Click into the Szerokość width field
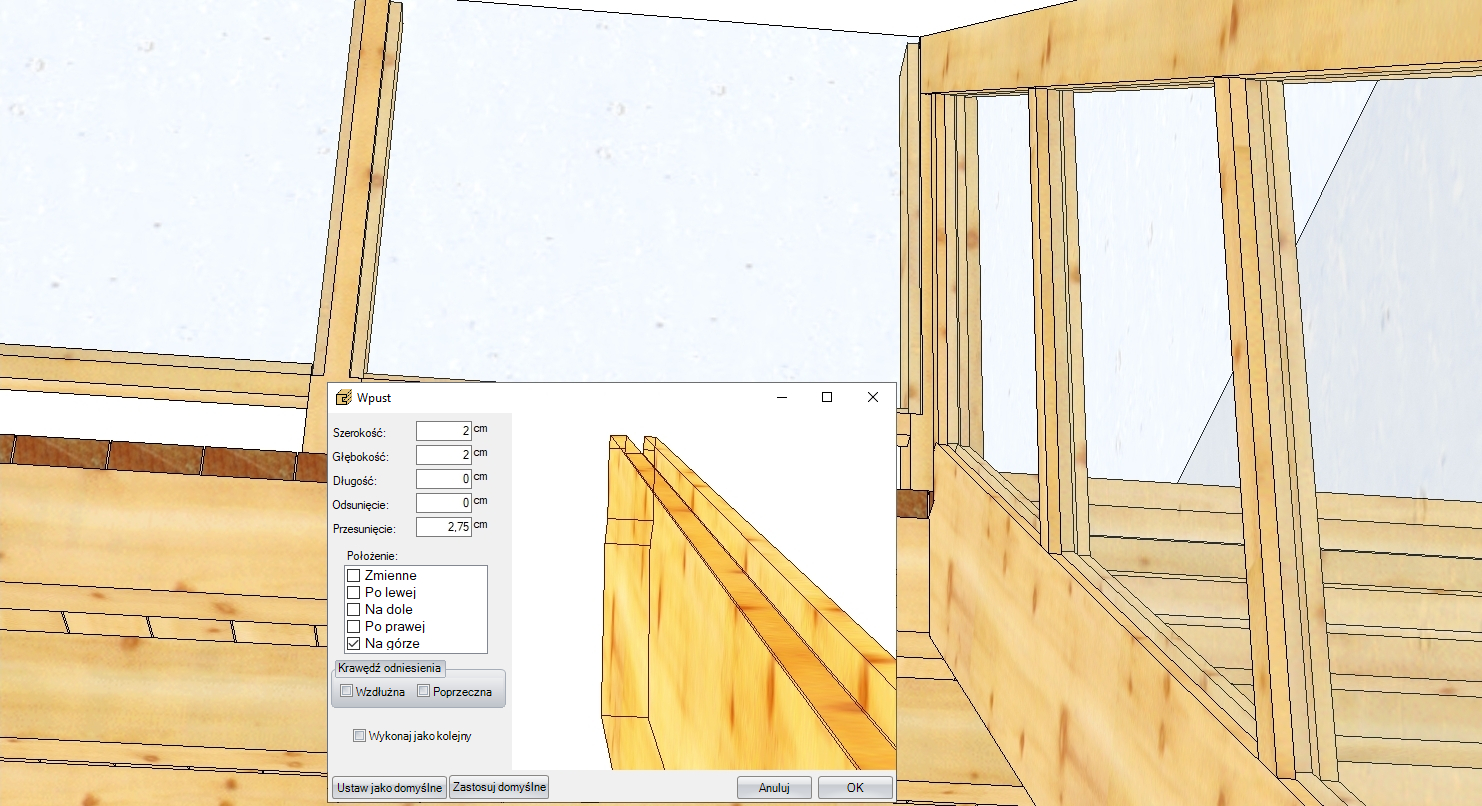This screenshot has height=806, width=1482. [x=443, y=431]
